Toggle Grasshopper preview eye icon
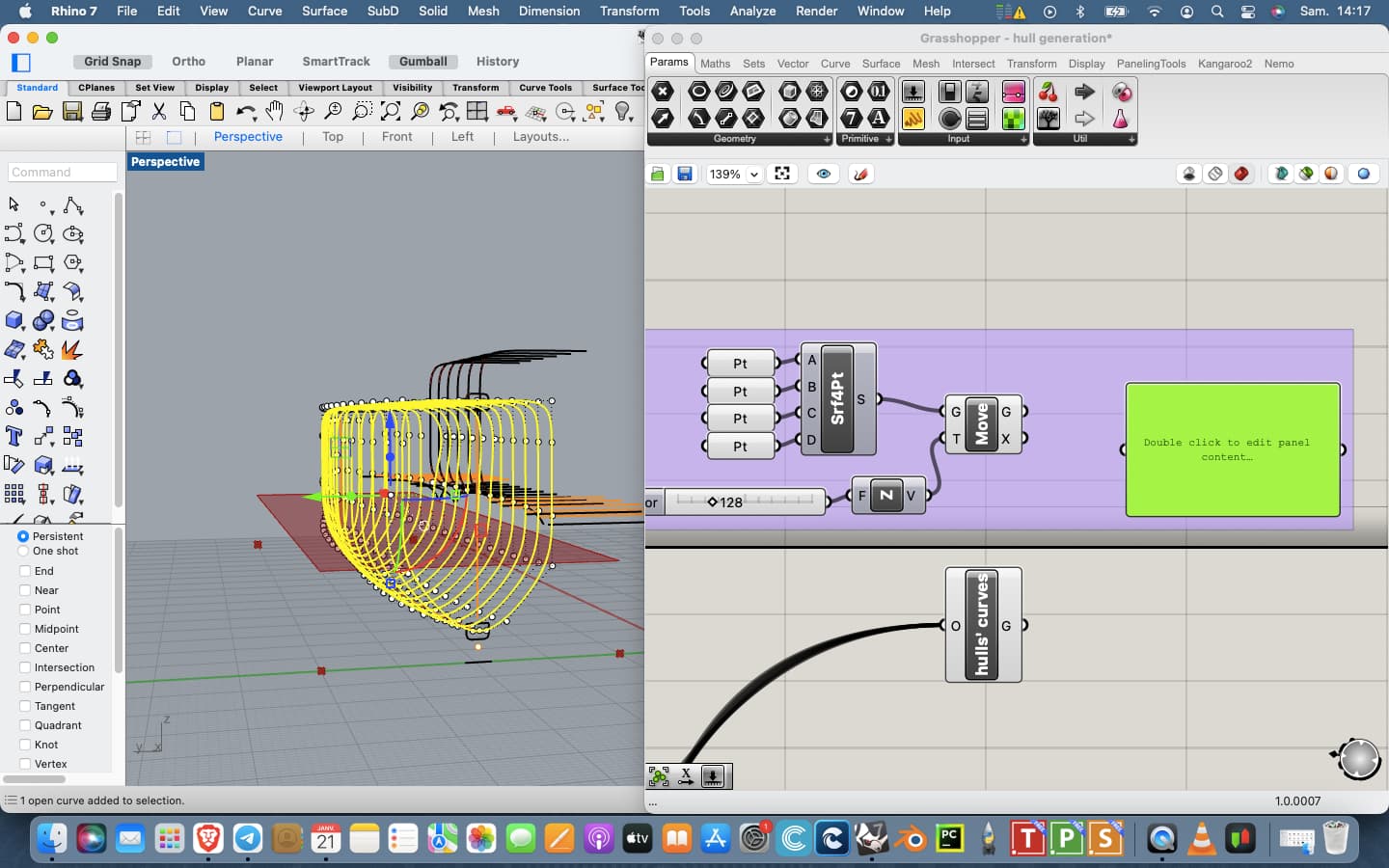The height and width of the screenshot is (868, 1389). [x=823, y=175]
